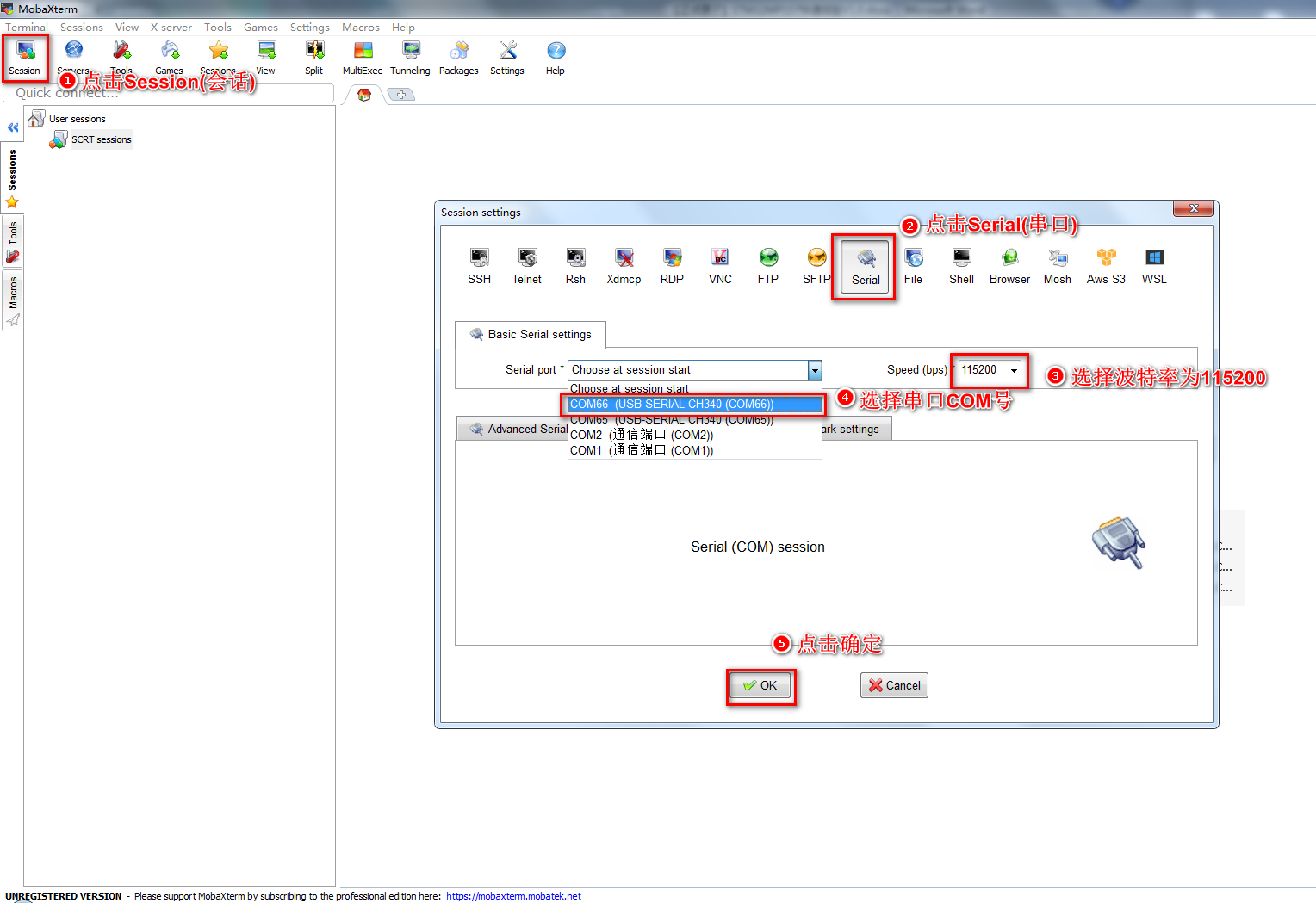Open the Tunneling toolbar tool
Image resolution: width=1316 pixels, height=903 pixels.
pyautogui.click(x=410, y=58)
